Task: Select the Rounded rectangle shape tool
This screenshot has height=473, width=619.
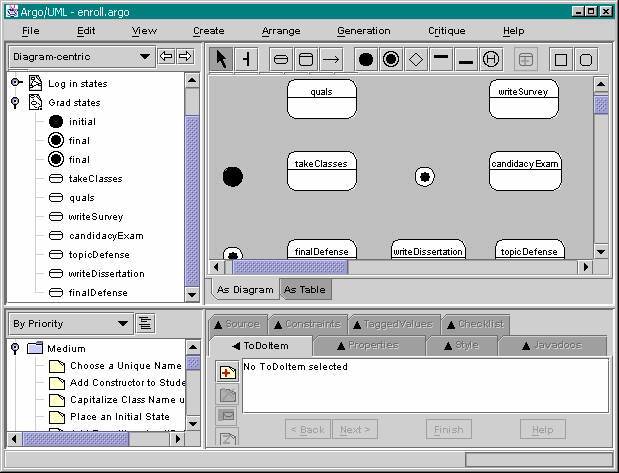Action: click(586, 60)
